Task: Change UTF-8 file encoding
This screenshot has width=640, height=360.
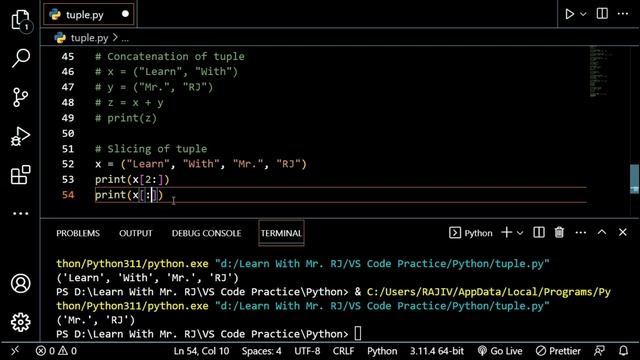Action: point(307,351)
